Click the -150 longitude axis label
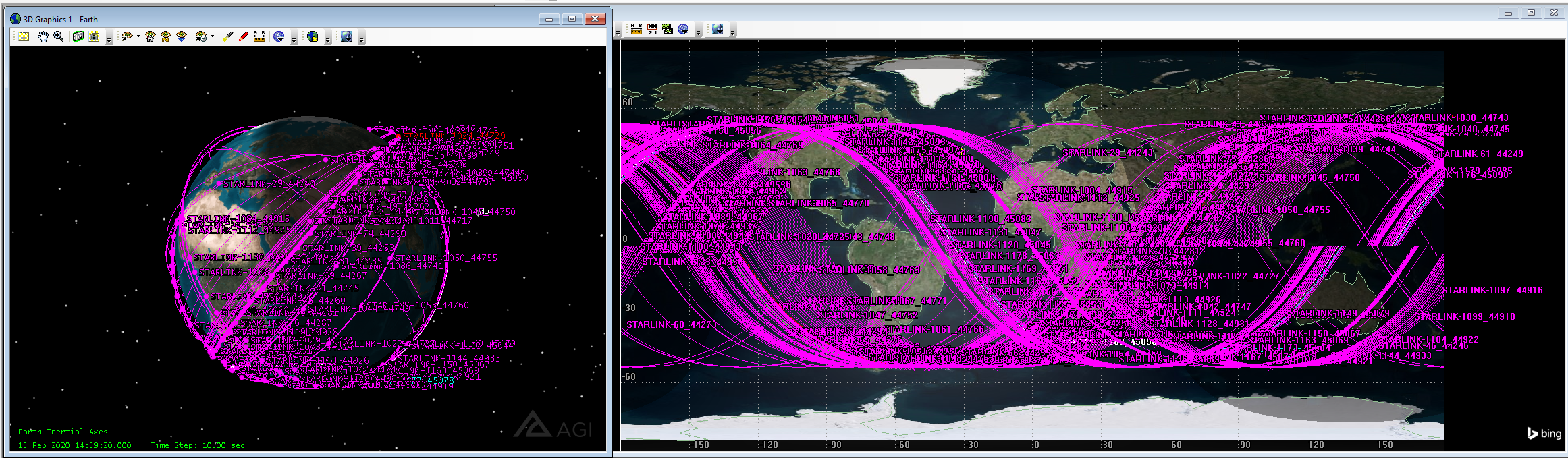This screenshot has height=458, width=1568. (699, 445)
